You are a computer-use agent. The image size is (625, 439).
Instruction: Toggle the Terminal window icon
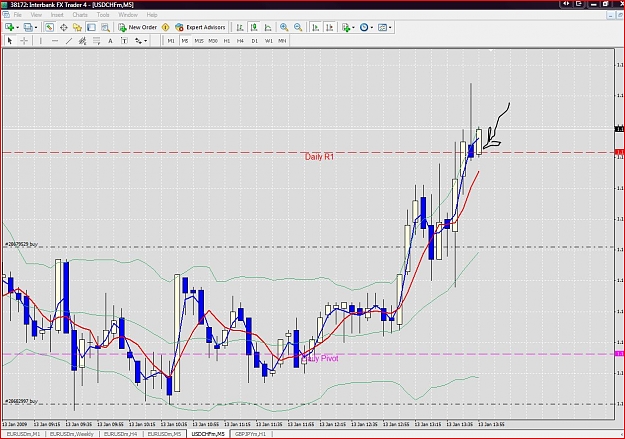click(91, 27)
